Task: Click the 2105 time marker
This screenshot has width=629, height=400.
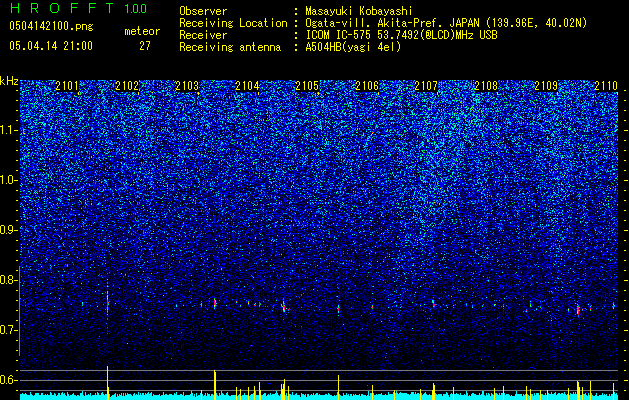Action: (307, 85)
